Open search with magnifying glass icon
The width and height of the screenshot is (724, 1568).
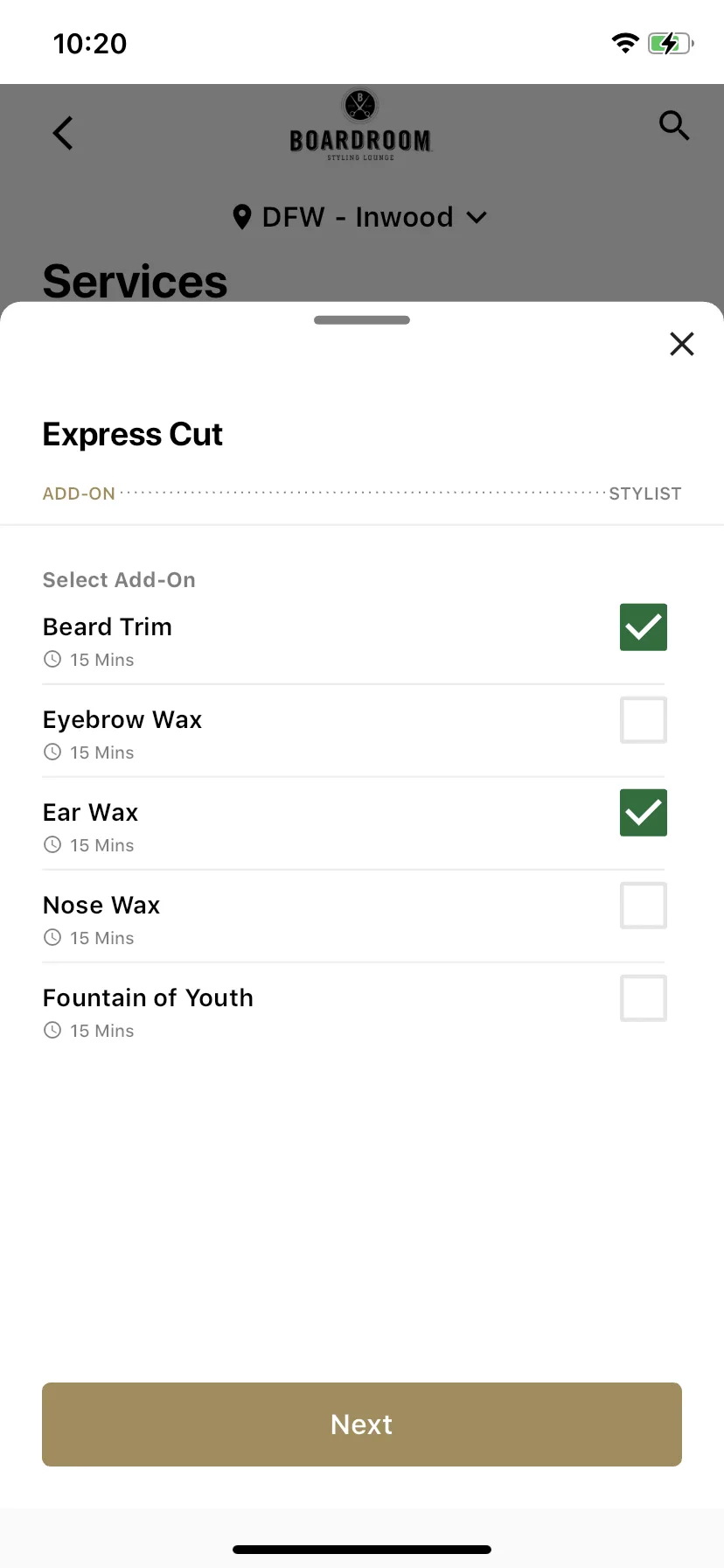click(x=674, y=125)
